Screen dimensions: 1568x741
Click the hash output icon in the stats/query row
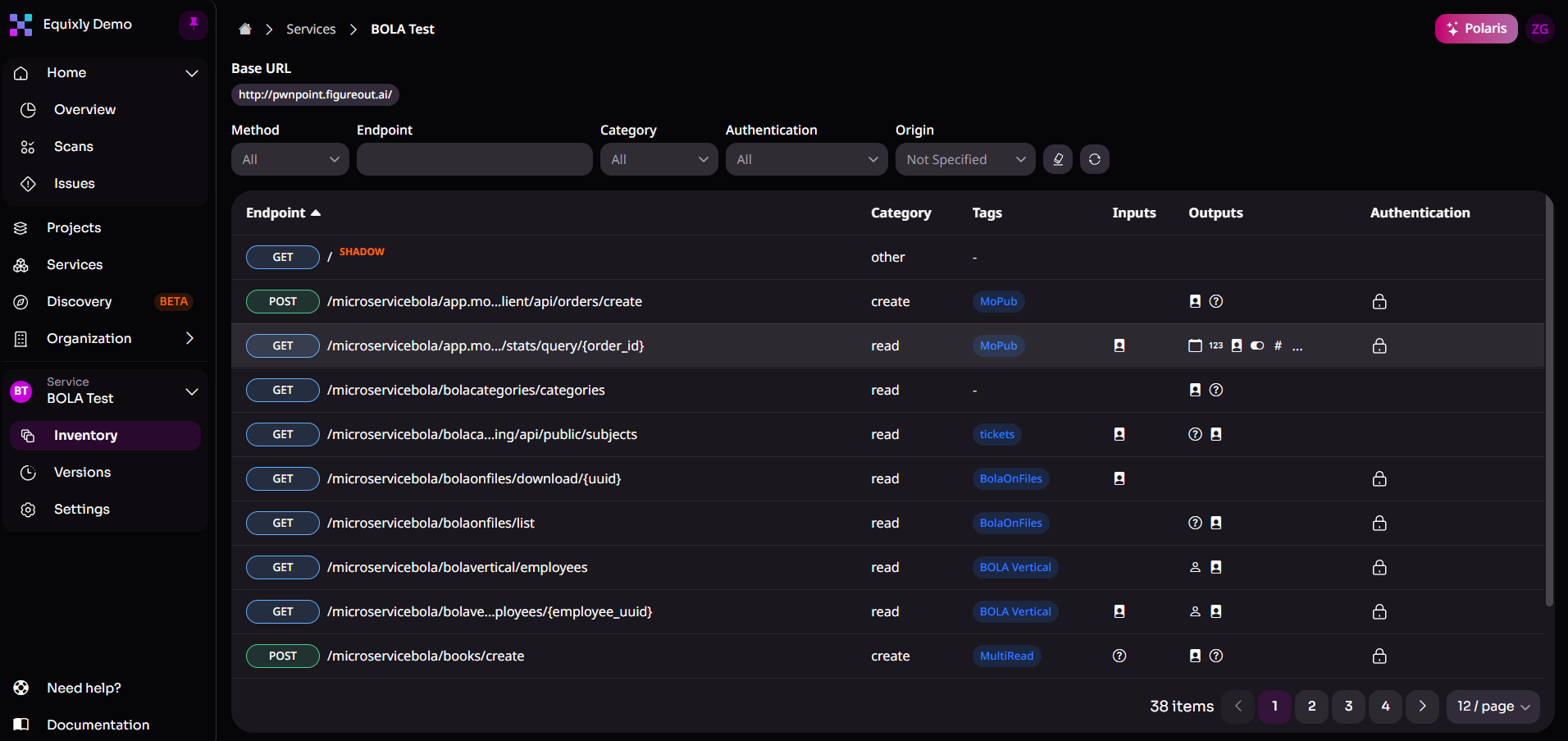pyautogui.click(x=1278, y=345)
